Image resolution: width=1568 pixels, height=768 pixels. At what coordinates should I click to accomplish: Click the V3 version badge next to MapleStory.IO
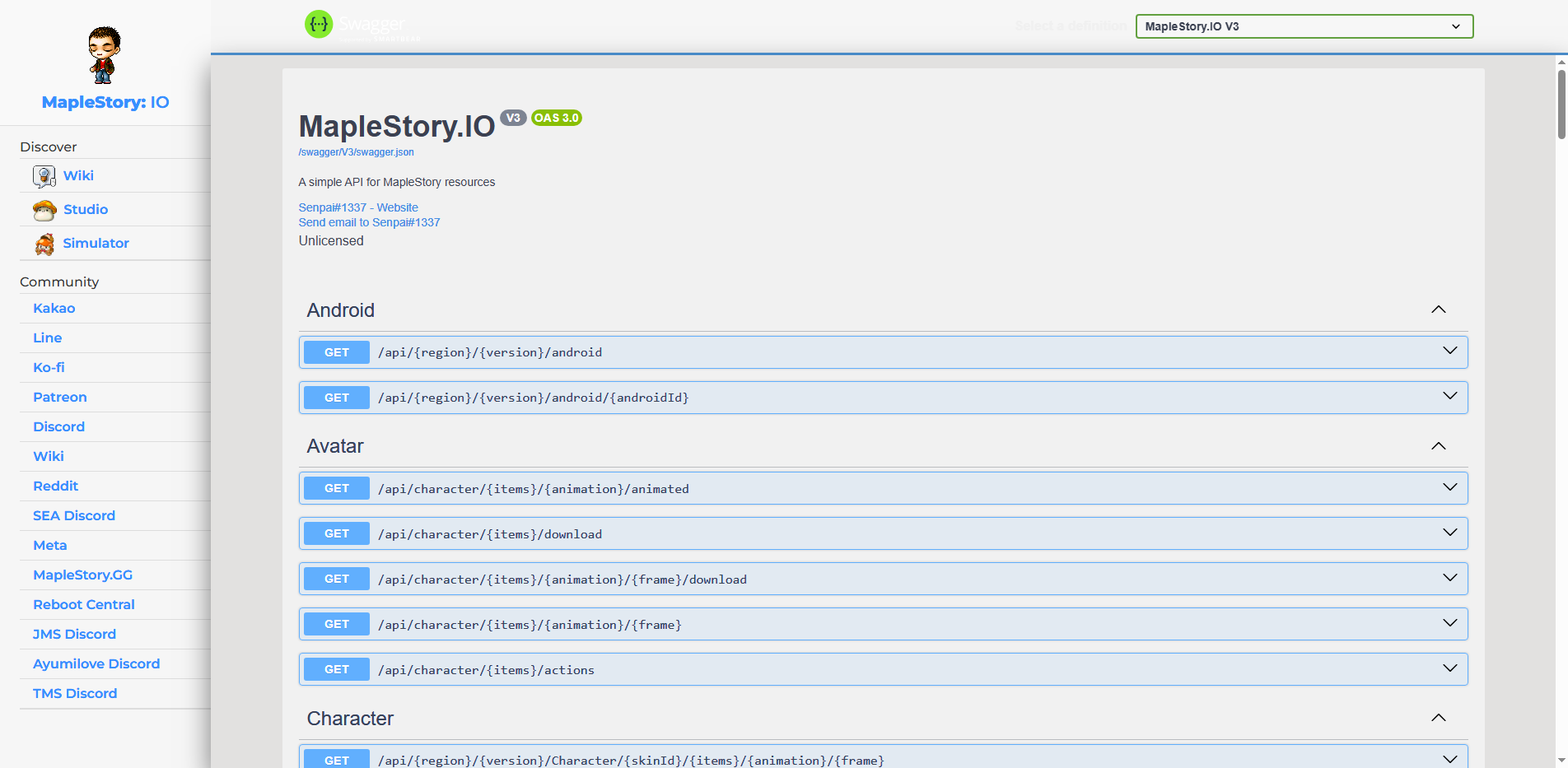point(513,117)
